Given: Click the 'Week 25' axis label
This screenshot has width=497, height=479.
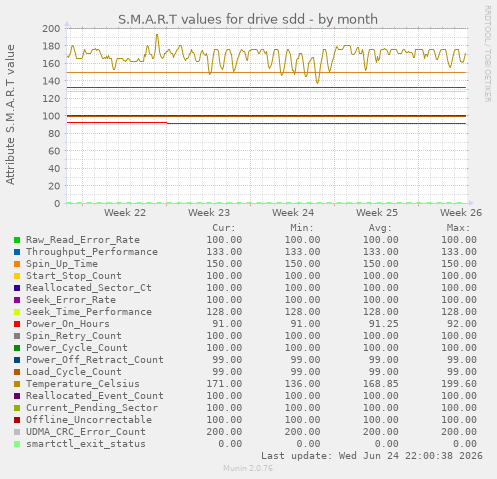Looking at the screenshot, I should click(377, 213).
